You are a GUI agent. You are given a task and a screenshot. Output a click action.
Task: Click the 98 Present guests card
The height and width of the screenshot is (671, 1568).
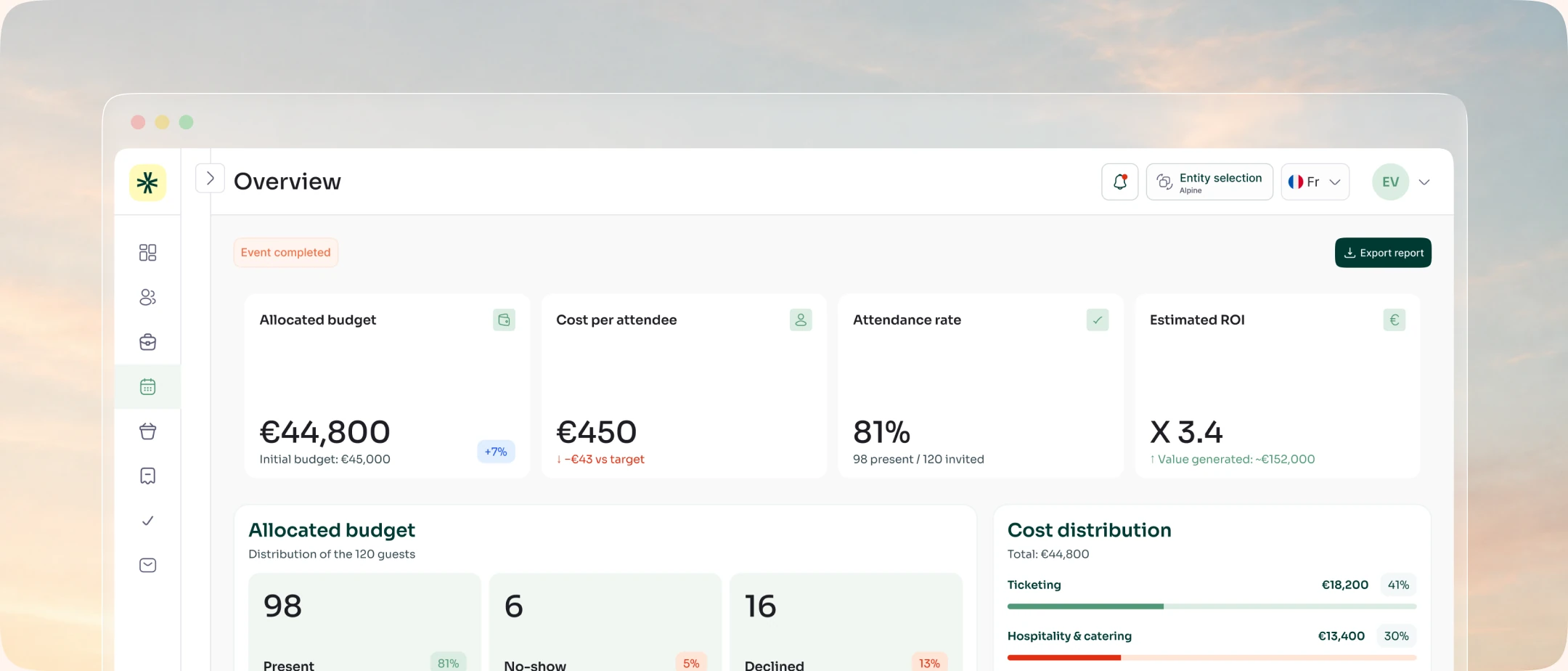coord(364,622)
